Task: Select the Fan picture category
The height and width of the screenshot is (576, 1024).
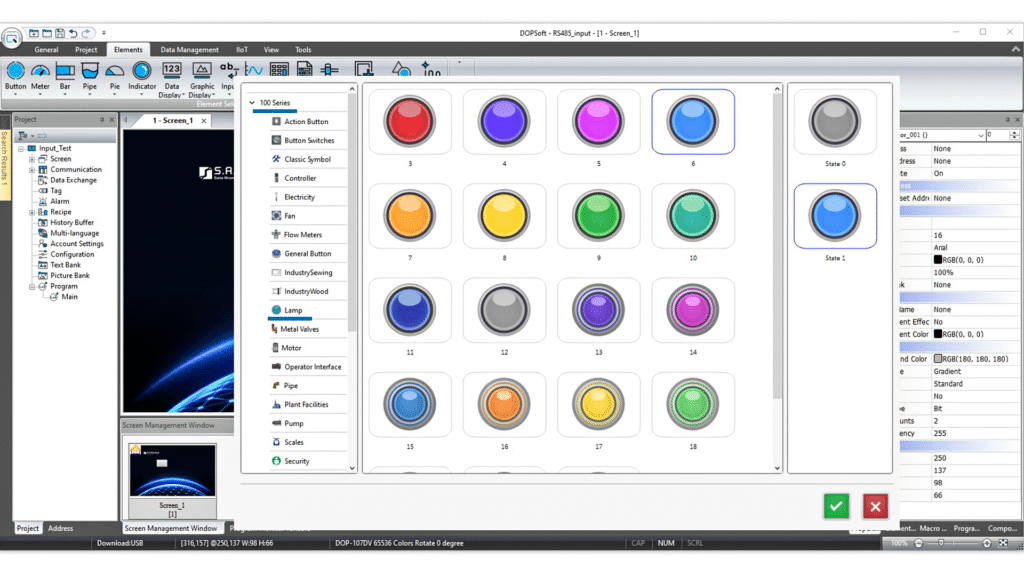Action: pos(289,216)
